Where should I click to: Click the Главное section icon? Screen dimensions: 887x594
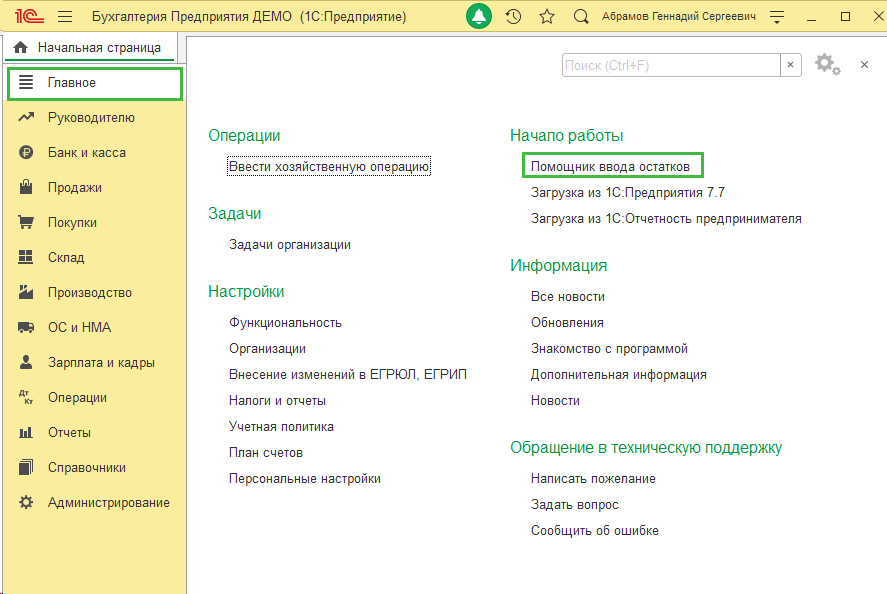click(26, 83)
